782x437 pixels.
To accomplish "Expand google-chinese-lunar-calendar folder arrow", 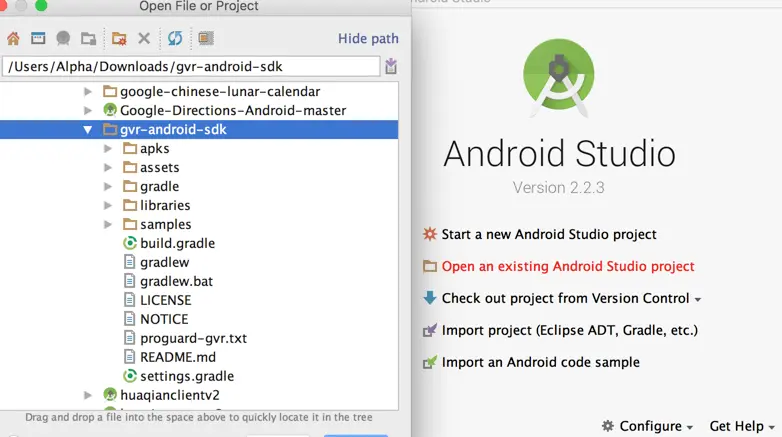I will [88, 91].
